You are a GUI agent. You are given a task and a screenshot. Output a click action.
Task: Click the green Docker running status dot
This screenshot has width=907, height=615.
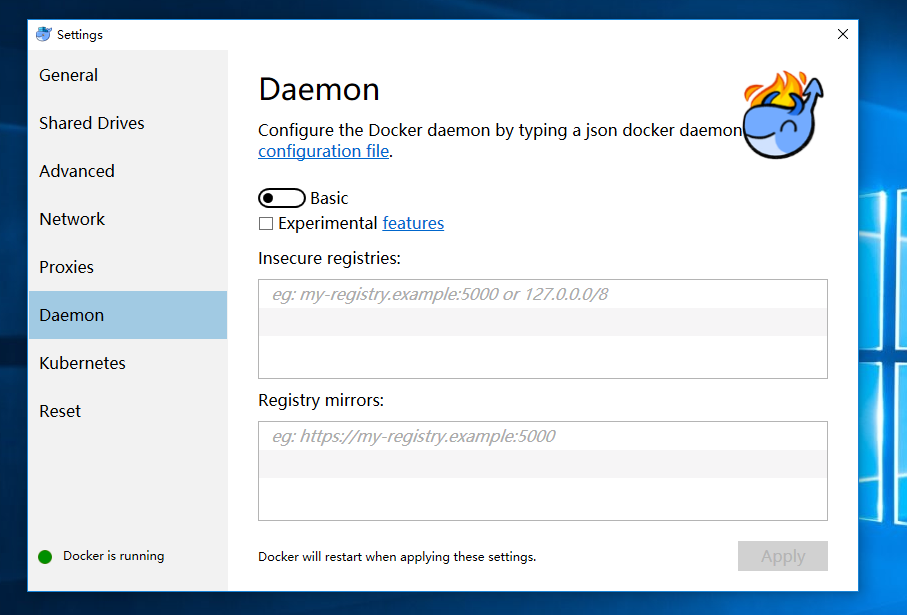click(45, 557)
